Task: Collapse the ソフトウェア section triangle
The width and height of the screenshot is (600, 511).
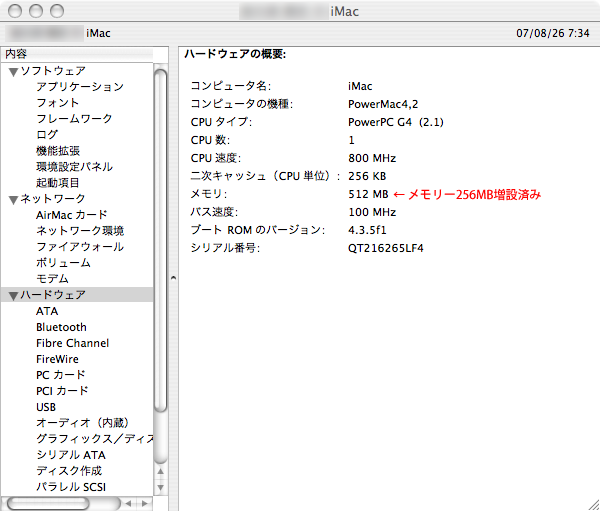Action: pos(14,72)
